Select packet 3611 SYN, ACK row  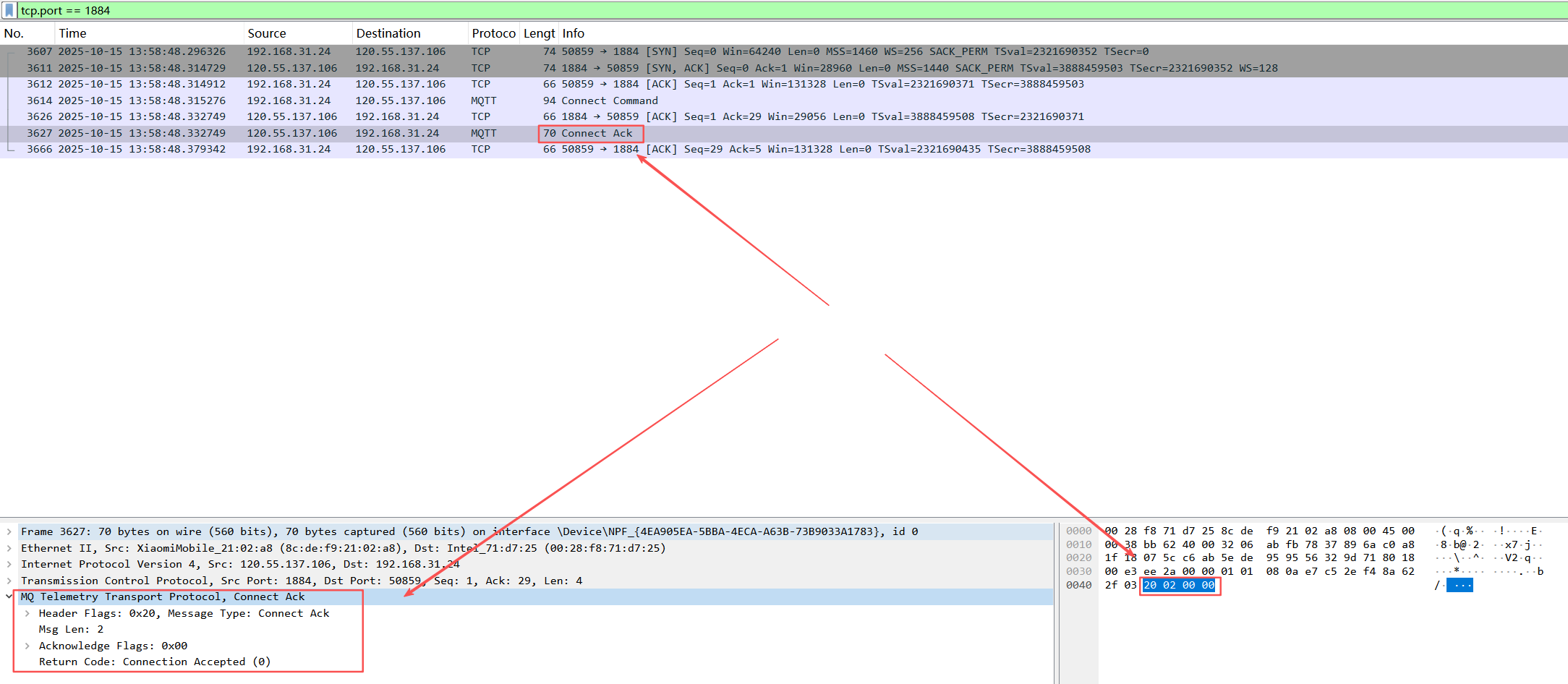tap(434, 68)
